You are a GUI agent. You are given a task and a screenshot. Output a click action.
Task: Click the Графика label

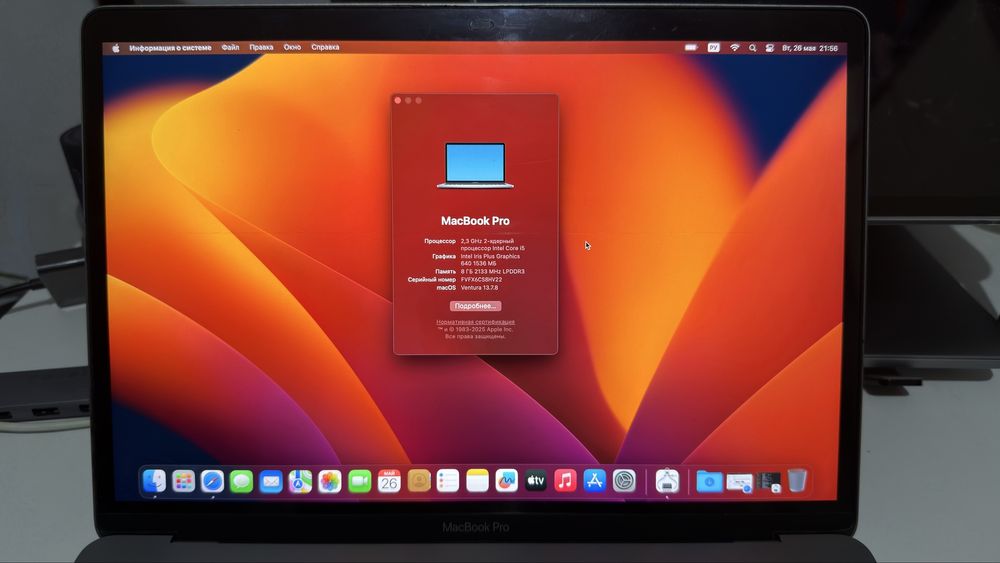(x=444, y=256)
